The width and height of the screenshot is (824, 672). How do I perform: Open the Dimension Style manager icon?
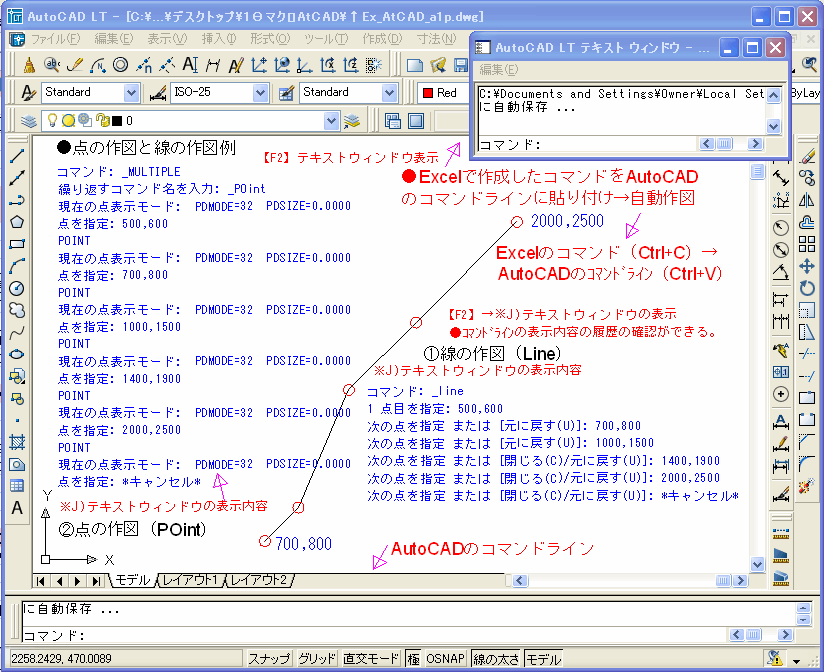pos(158,93)
